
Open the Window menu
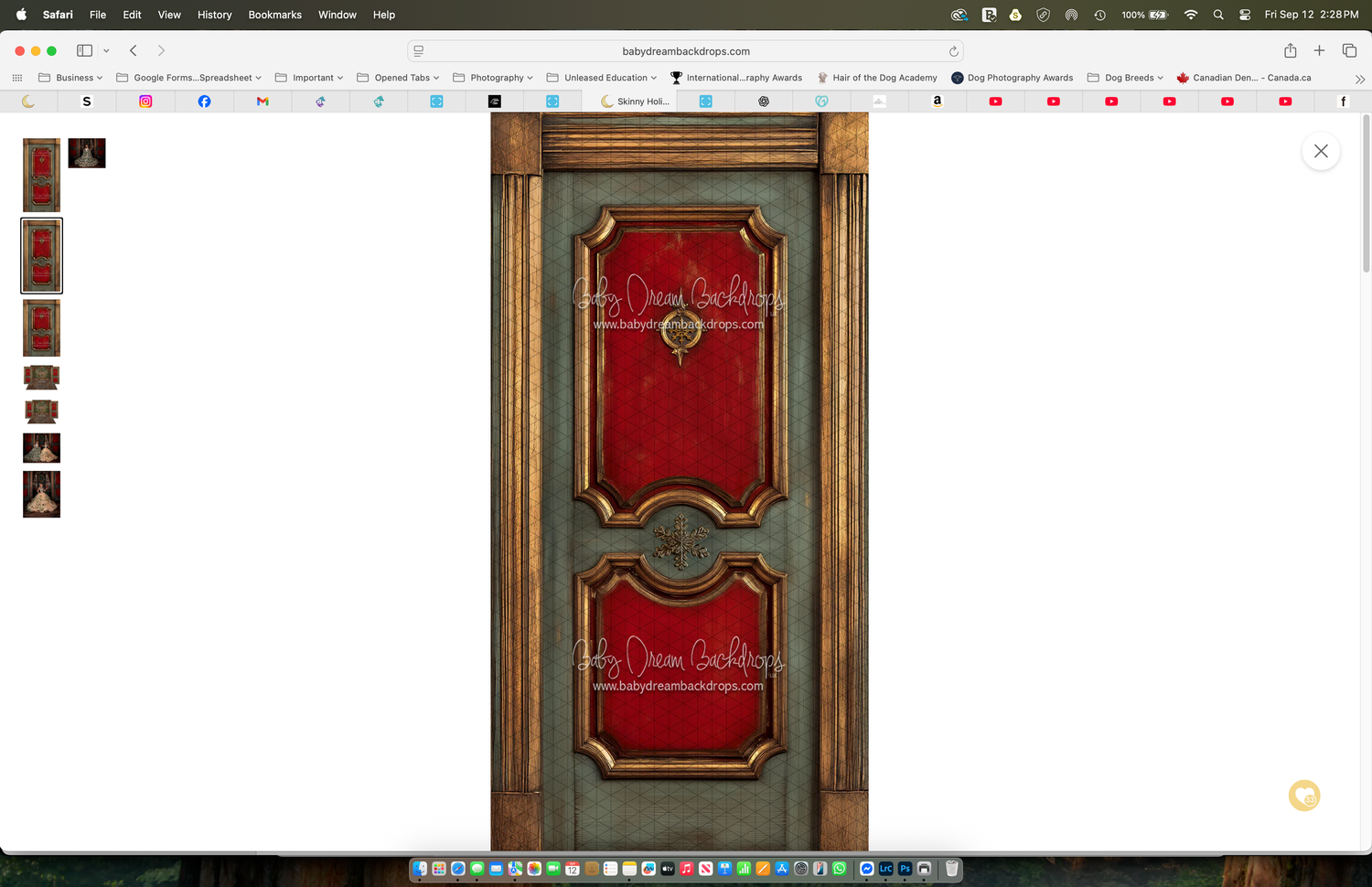[x=338, y=15]
